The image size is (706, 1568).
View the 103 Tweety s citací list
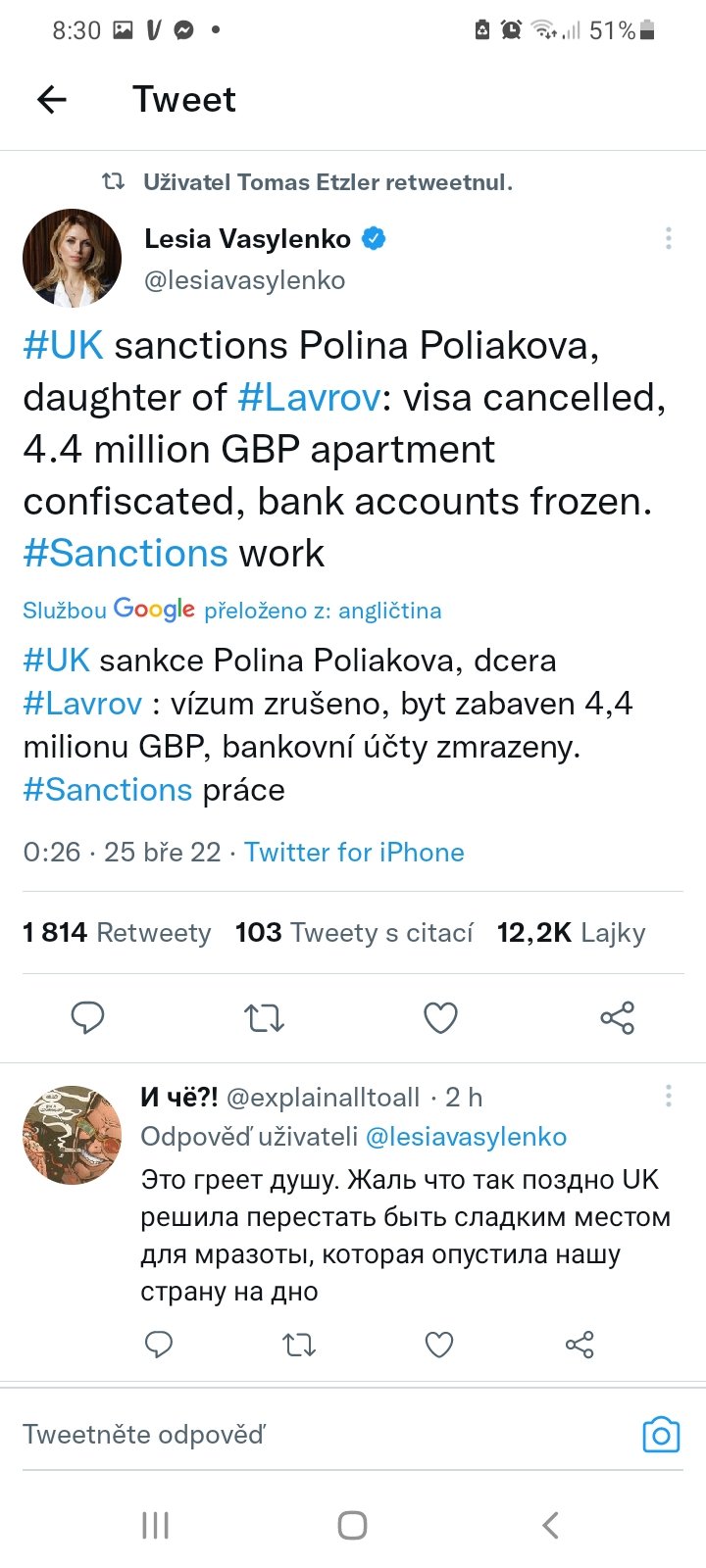354,933
